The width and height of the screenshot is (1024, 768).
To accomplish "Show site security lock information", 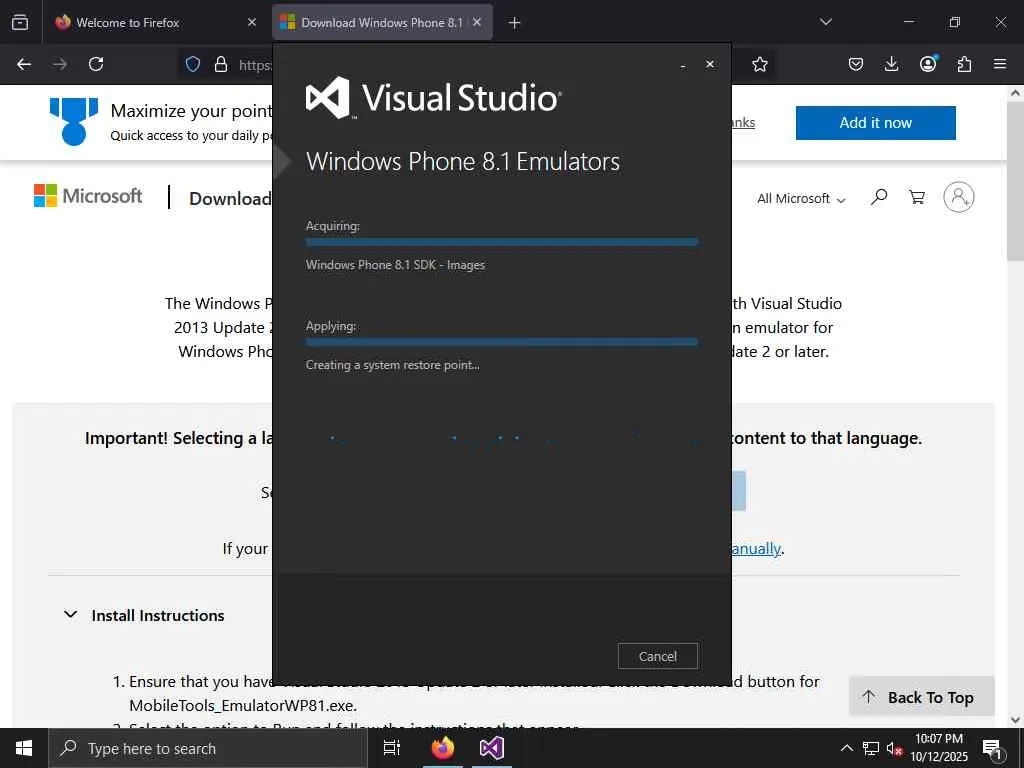I will [x=221, y=64].
